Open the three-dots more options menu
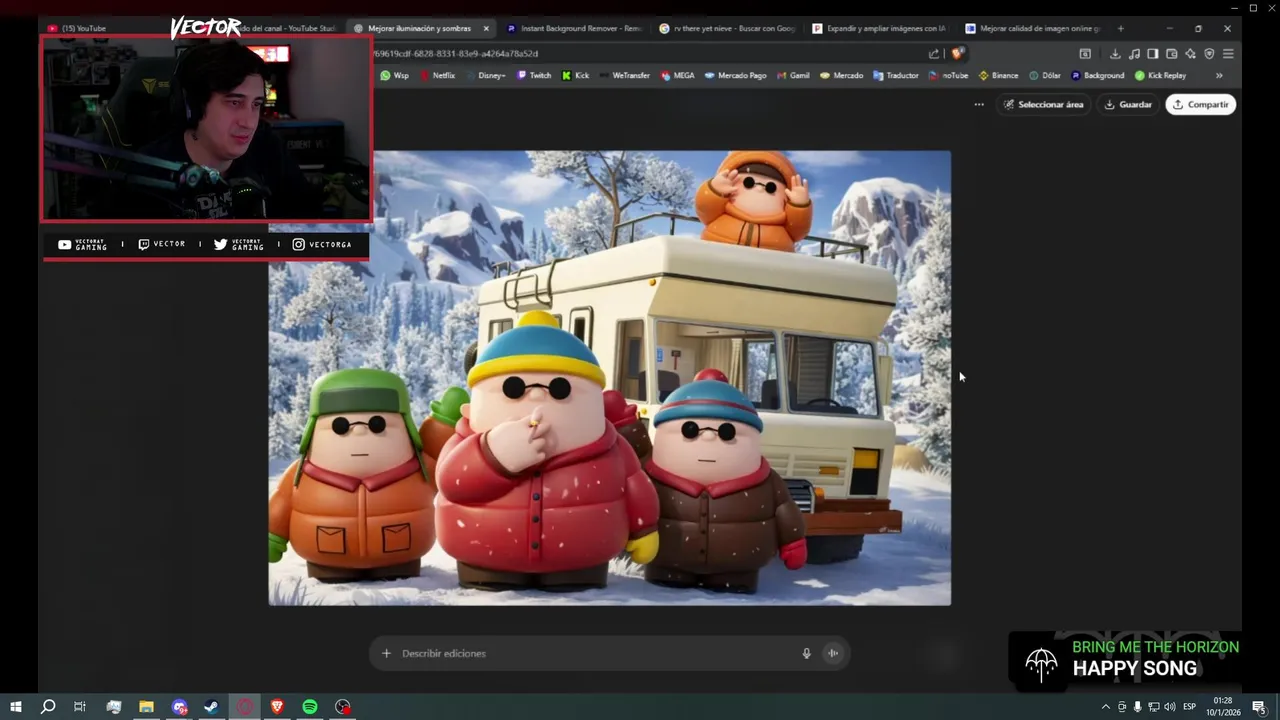This screenshot has width=1280, height=720. click(x=979, y=104)
